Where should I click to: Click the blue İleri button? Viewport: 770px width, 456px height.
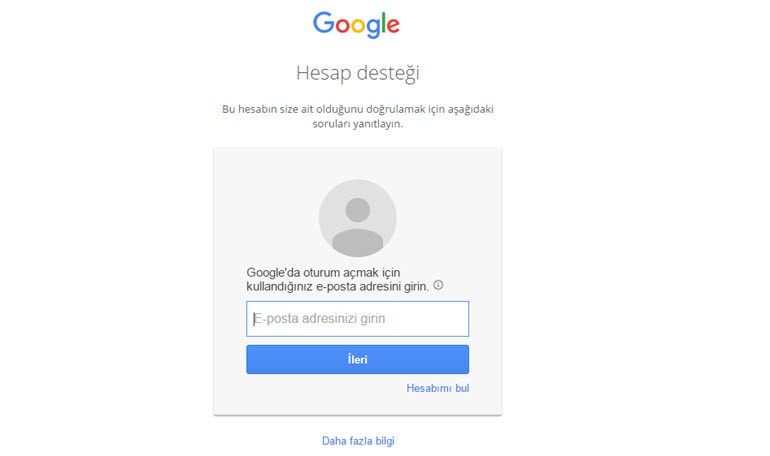358,359
